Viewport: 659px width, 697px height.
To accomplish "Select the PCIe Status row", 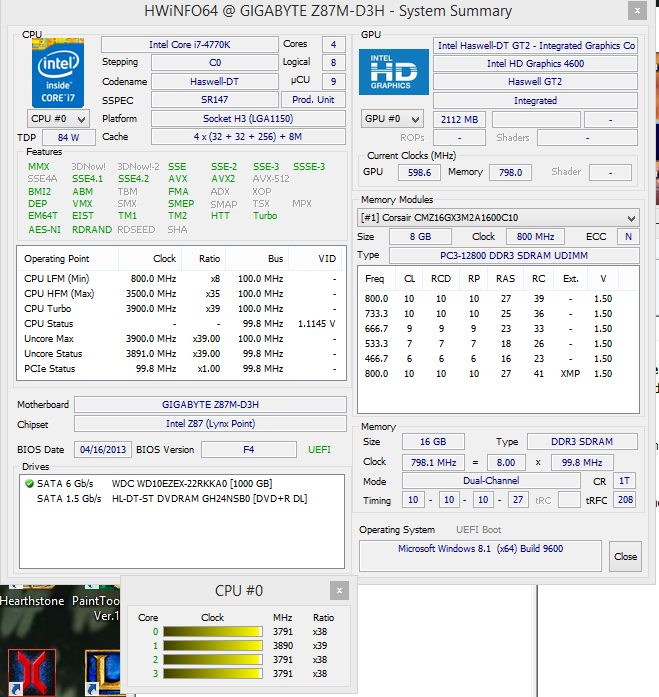I will [181, 369].
